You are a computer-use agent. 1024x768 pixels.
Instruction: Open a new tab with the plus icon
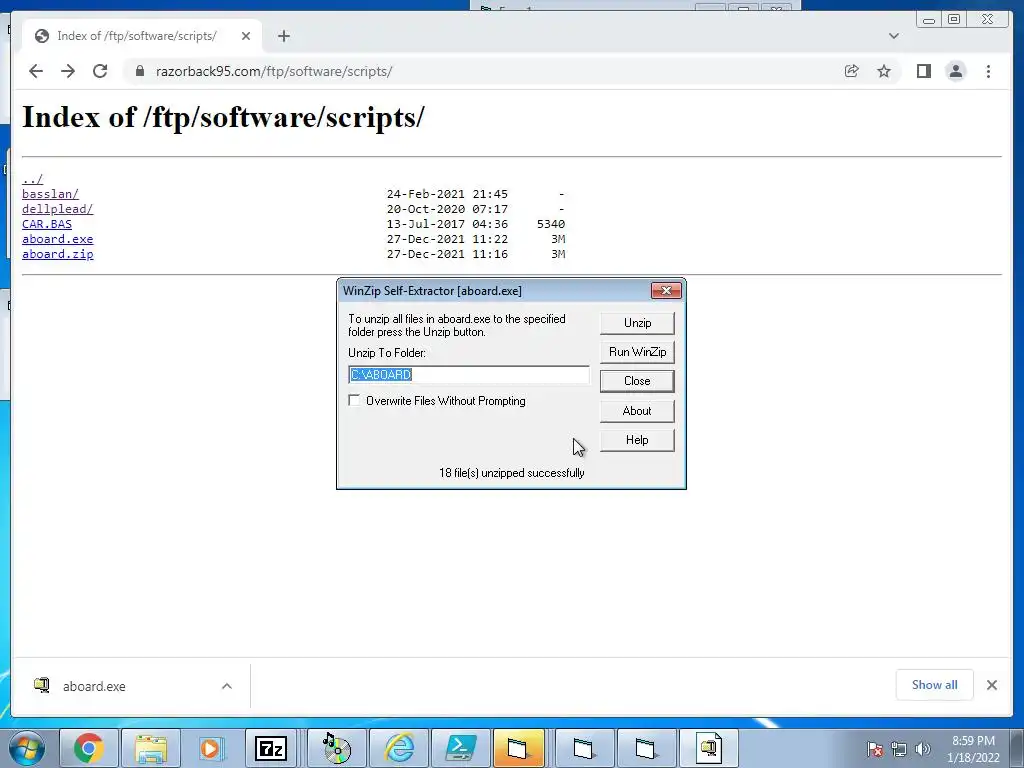click(x=283, y=36)
